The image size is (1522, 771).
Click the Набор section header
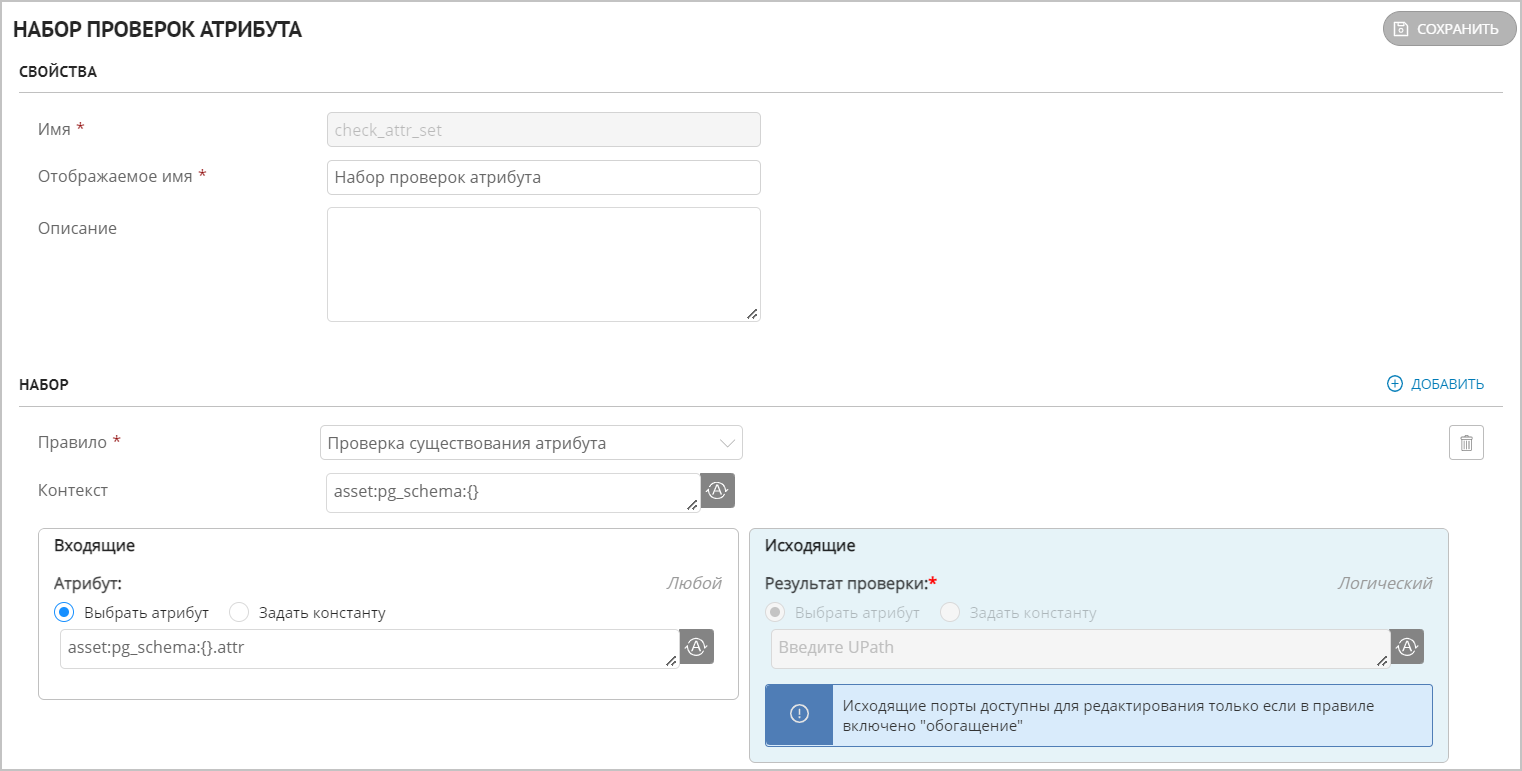coord(44,384)
